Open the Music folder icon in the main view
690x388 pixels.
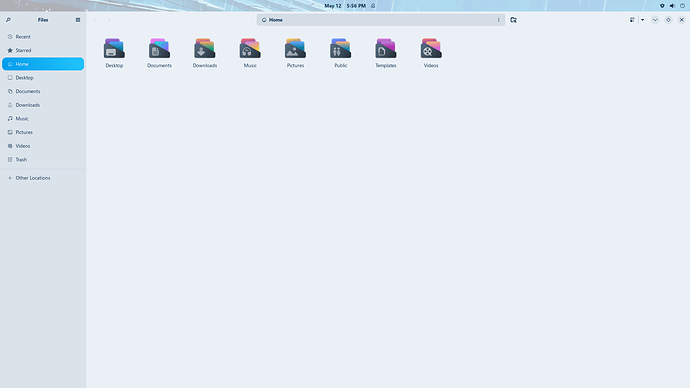click(250, 48)
